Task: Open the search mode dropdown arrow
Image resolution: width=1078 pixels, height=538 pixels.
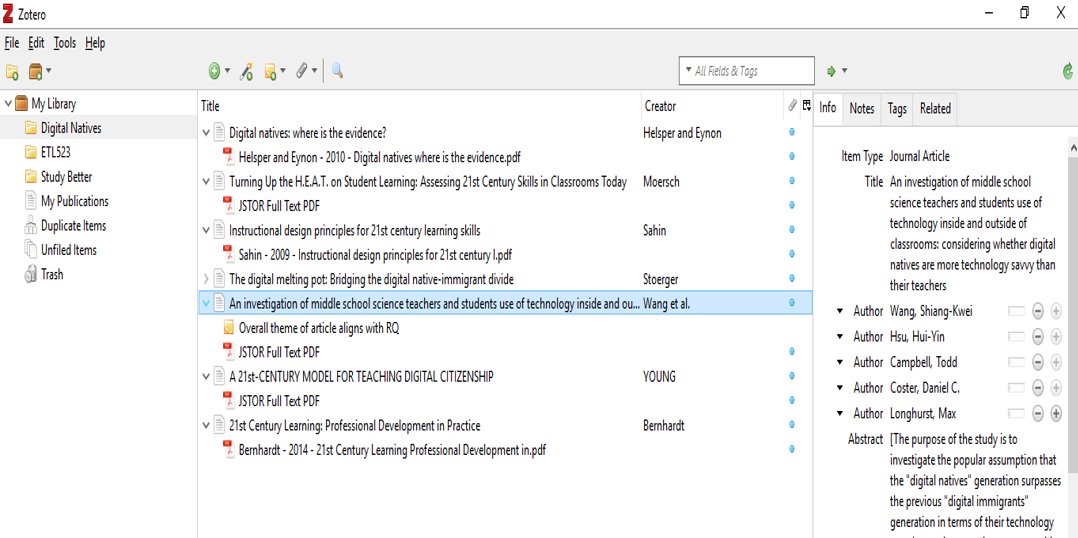Action: point(688,70)
